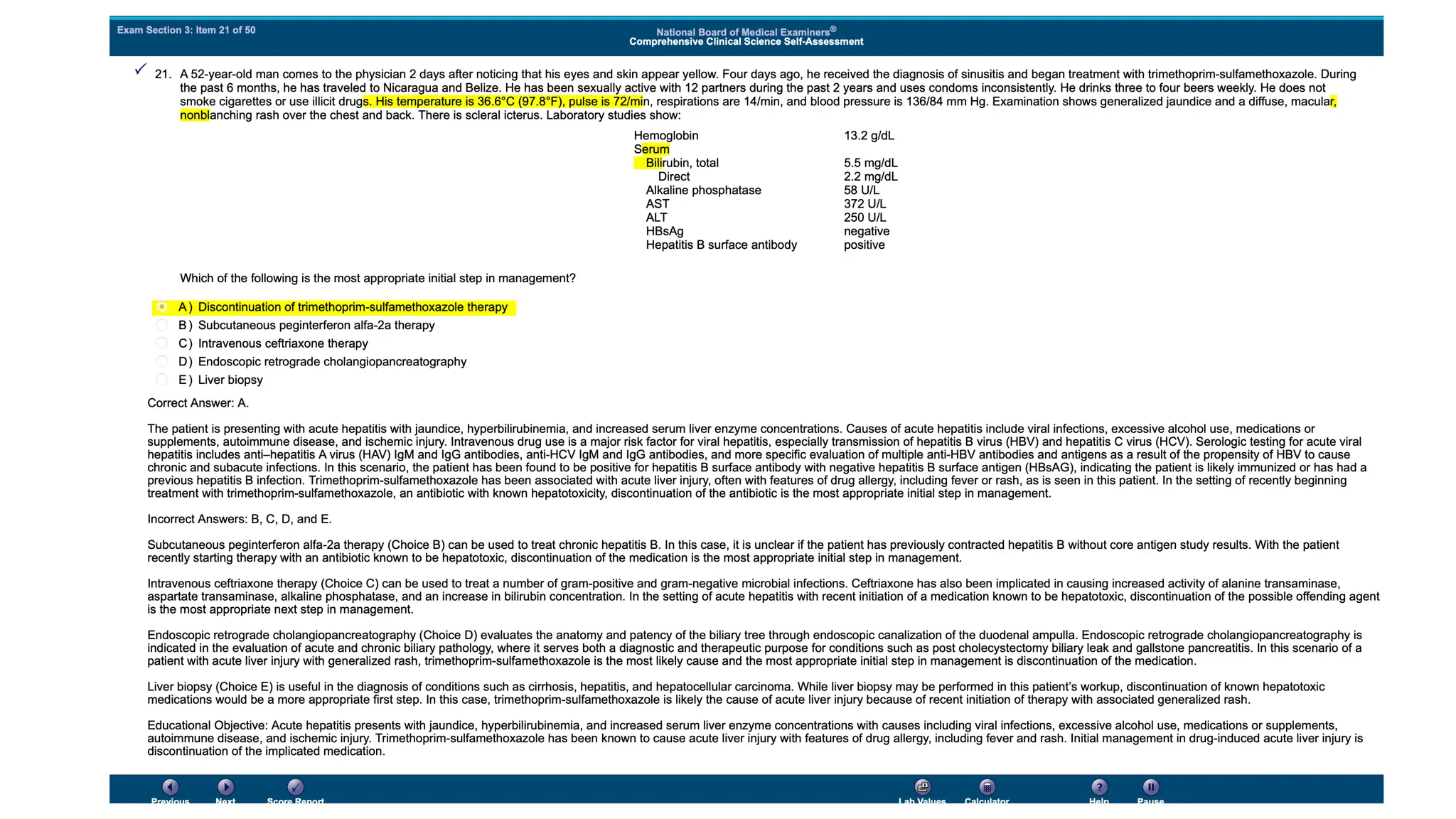Image resolution: width=1456 pixels, height=819 pixels.
Task: Launch the Calculator icon
Action: (x=987, y=787)
